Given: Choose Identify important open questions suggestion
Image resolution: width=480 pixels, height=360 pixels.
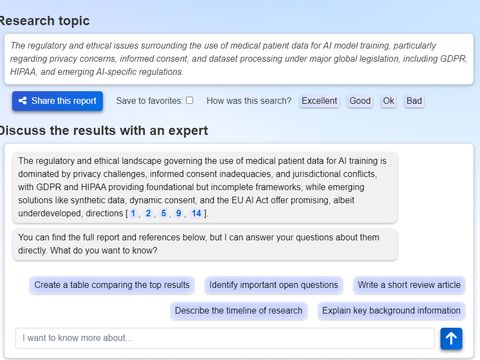Looking at the screenshot, I should (x=273, y=285).
